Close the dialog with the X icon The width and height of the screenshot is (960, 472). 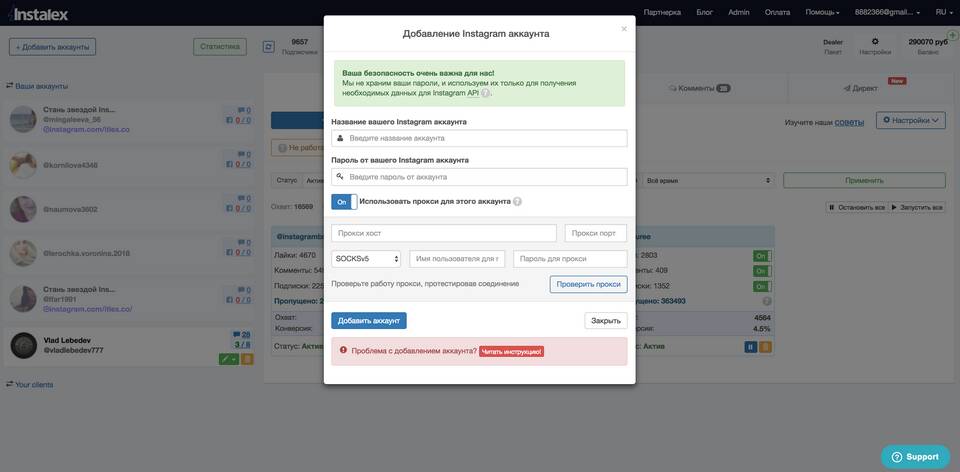[x=624, y=29]
